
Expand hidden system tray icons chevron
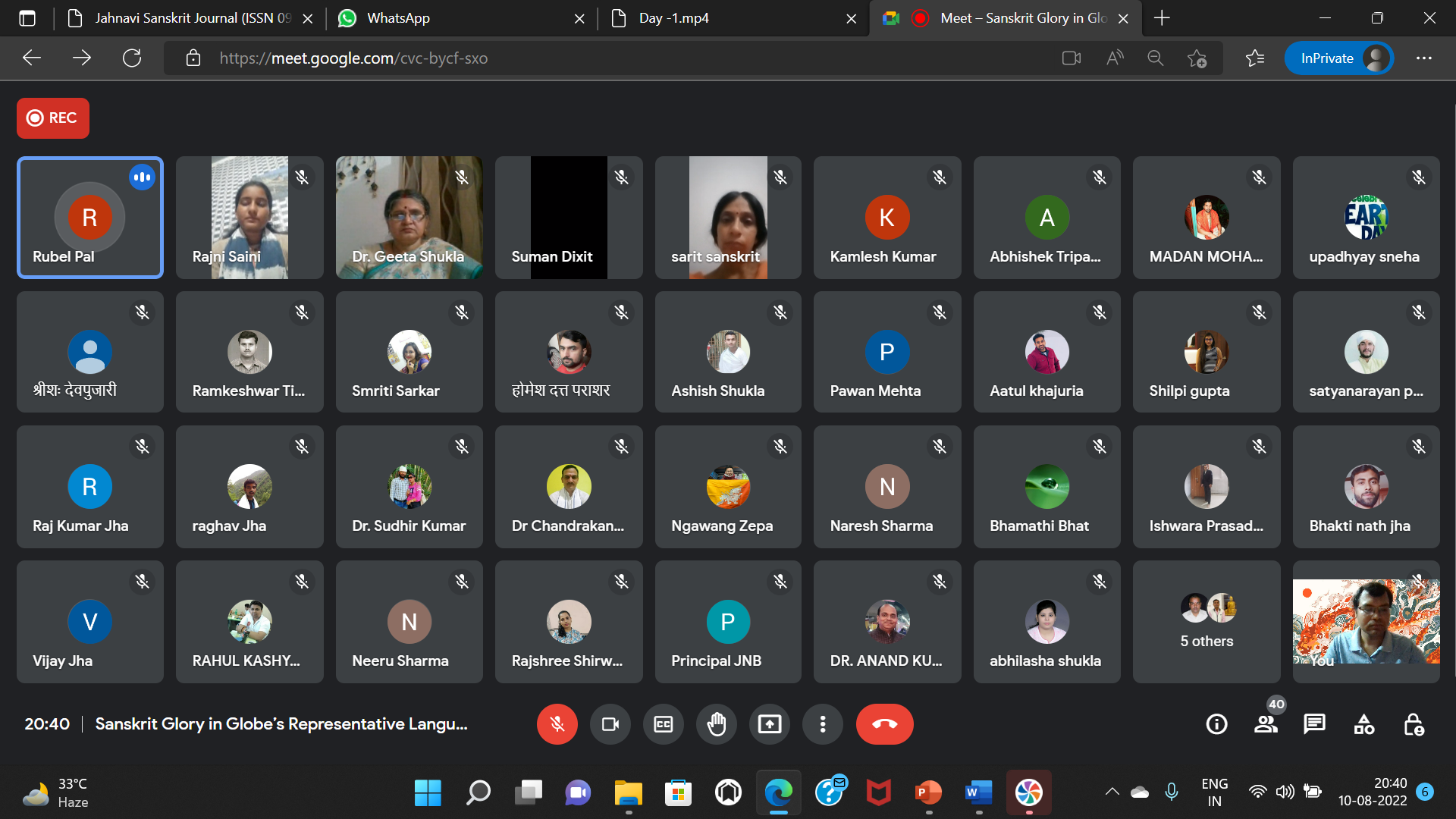coord(1112,792)
